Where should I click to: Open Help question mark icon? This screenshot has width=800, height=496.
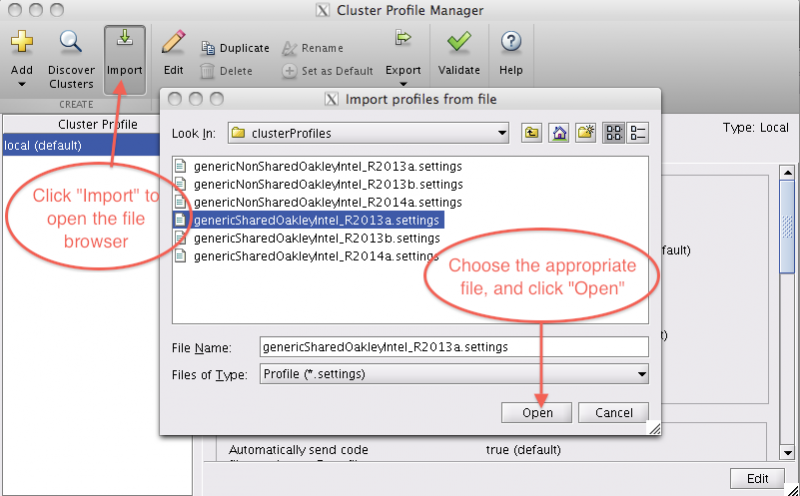click(x=511, y=42)
